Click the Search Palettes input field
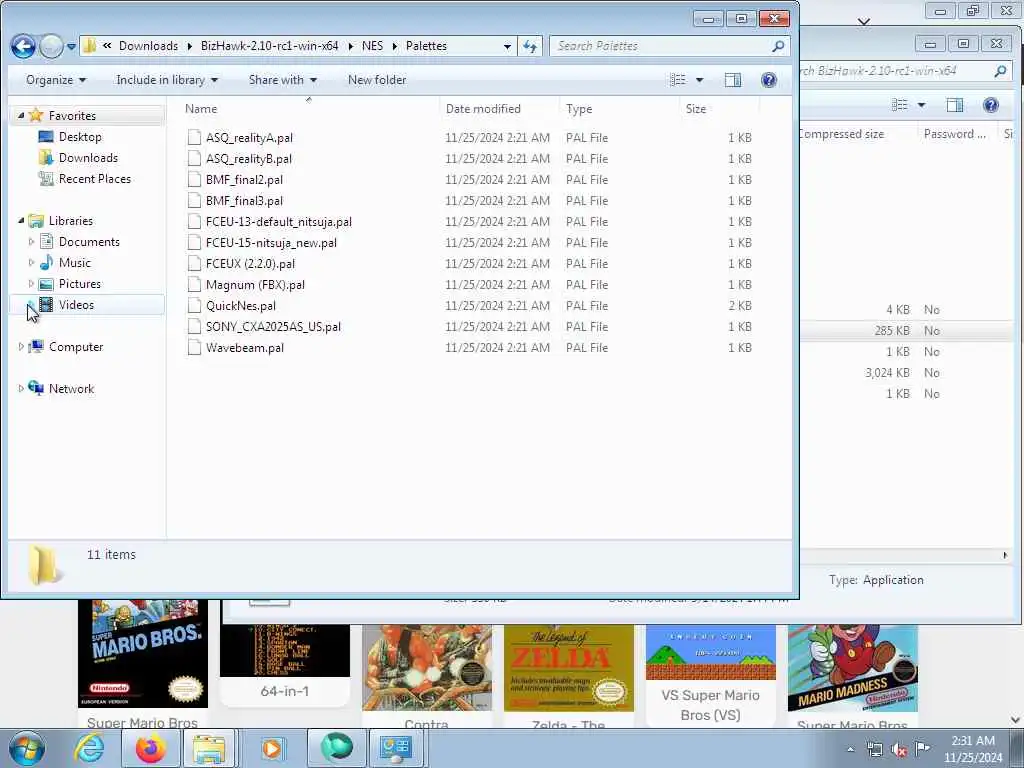The width and height of the screenshot is (1024, 768). point(660,46)
